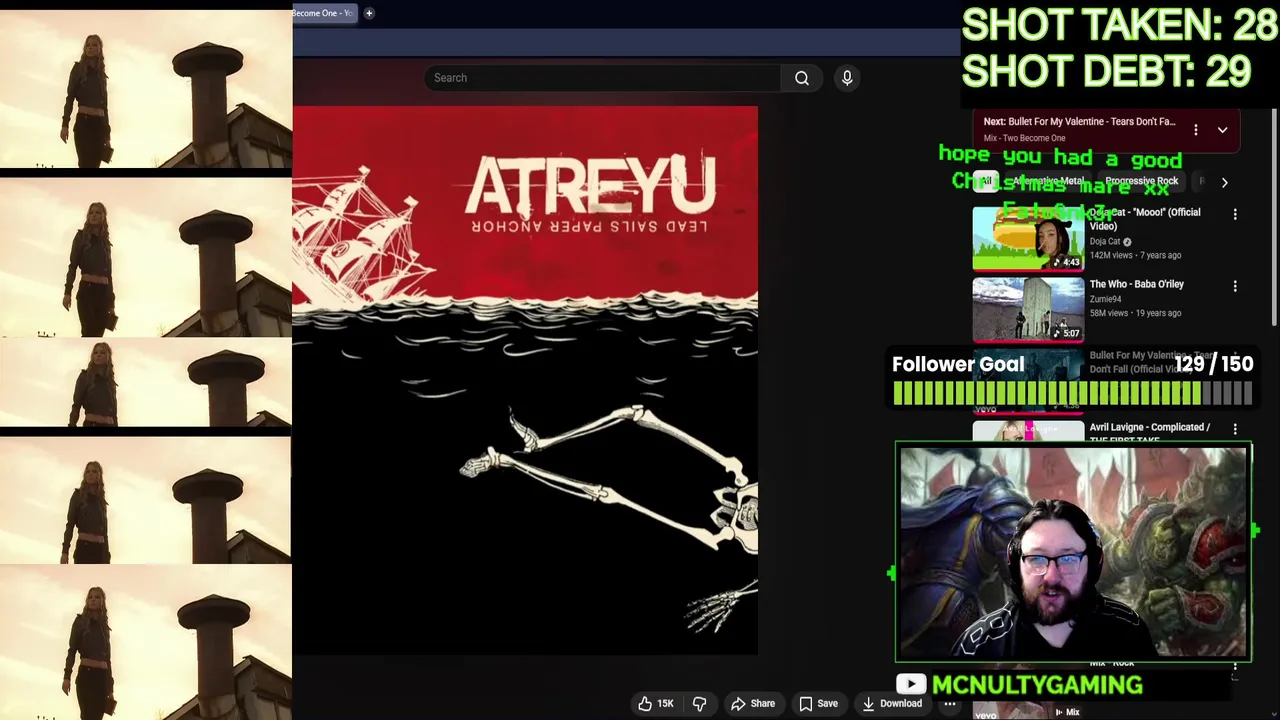Screen dimensions: 1280x720
Task: Save the video to a playlist
Action: (818, 703)
